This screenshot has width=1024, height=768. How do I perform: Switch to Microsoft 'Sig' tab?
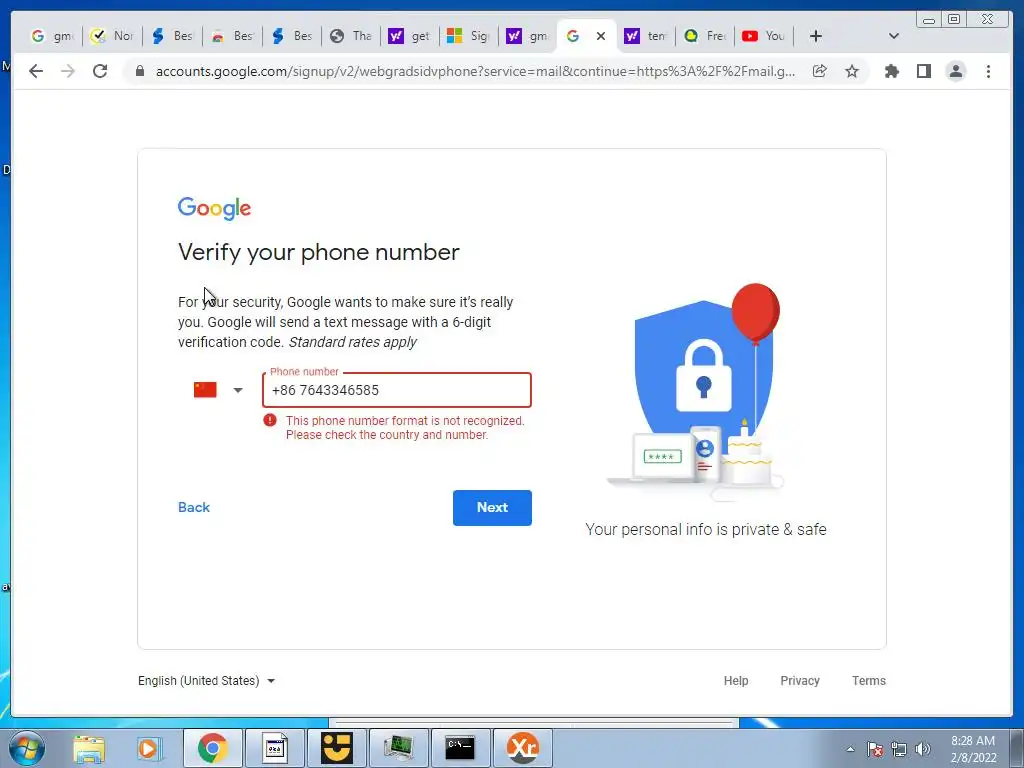click(468, 36)
